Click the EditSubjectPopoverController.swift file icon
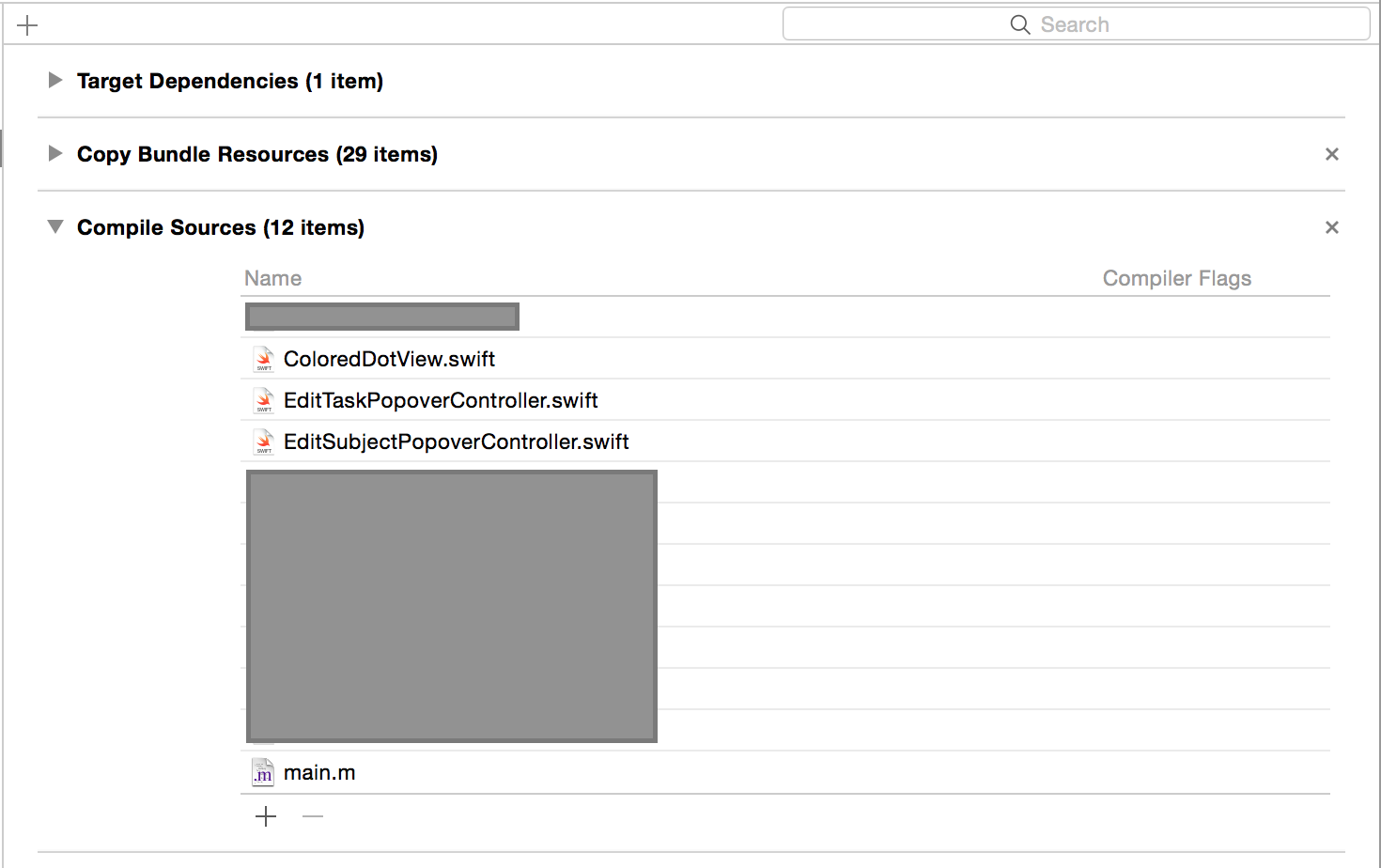 (x=264, y=442)
